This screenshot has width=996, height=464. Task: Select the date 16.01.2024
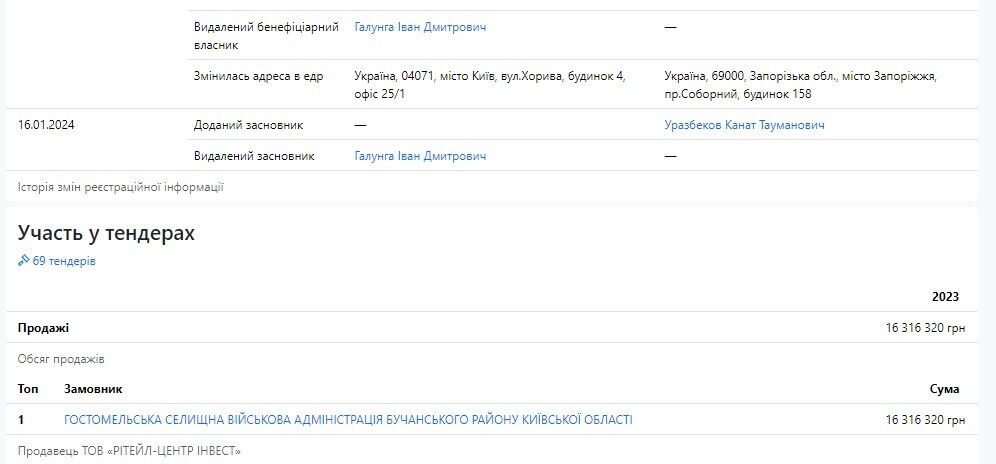click(x=46, y=125)
